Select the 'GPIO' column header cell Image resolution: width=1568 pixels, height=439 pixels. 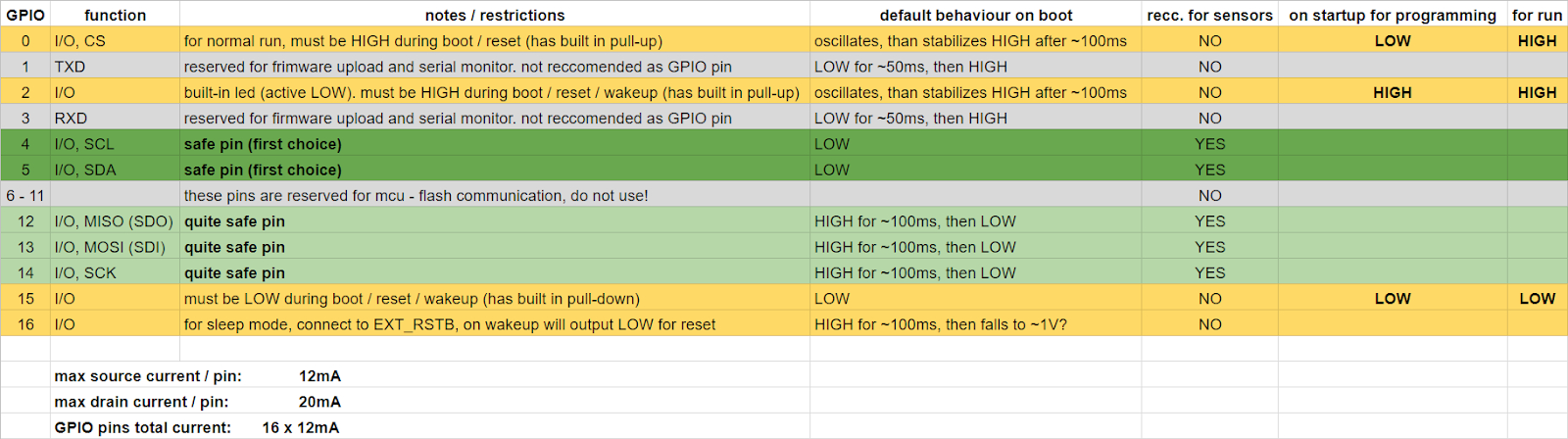[x=25, y=15]
